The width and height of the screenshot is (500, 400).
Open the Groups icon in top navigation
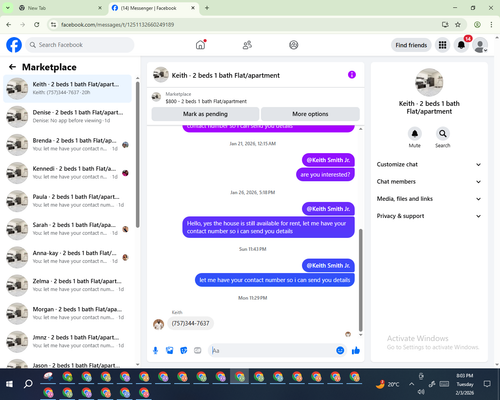coord(294,45)
